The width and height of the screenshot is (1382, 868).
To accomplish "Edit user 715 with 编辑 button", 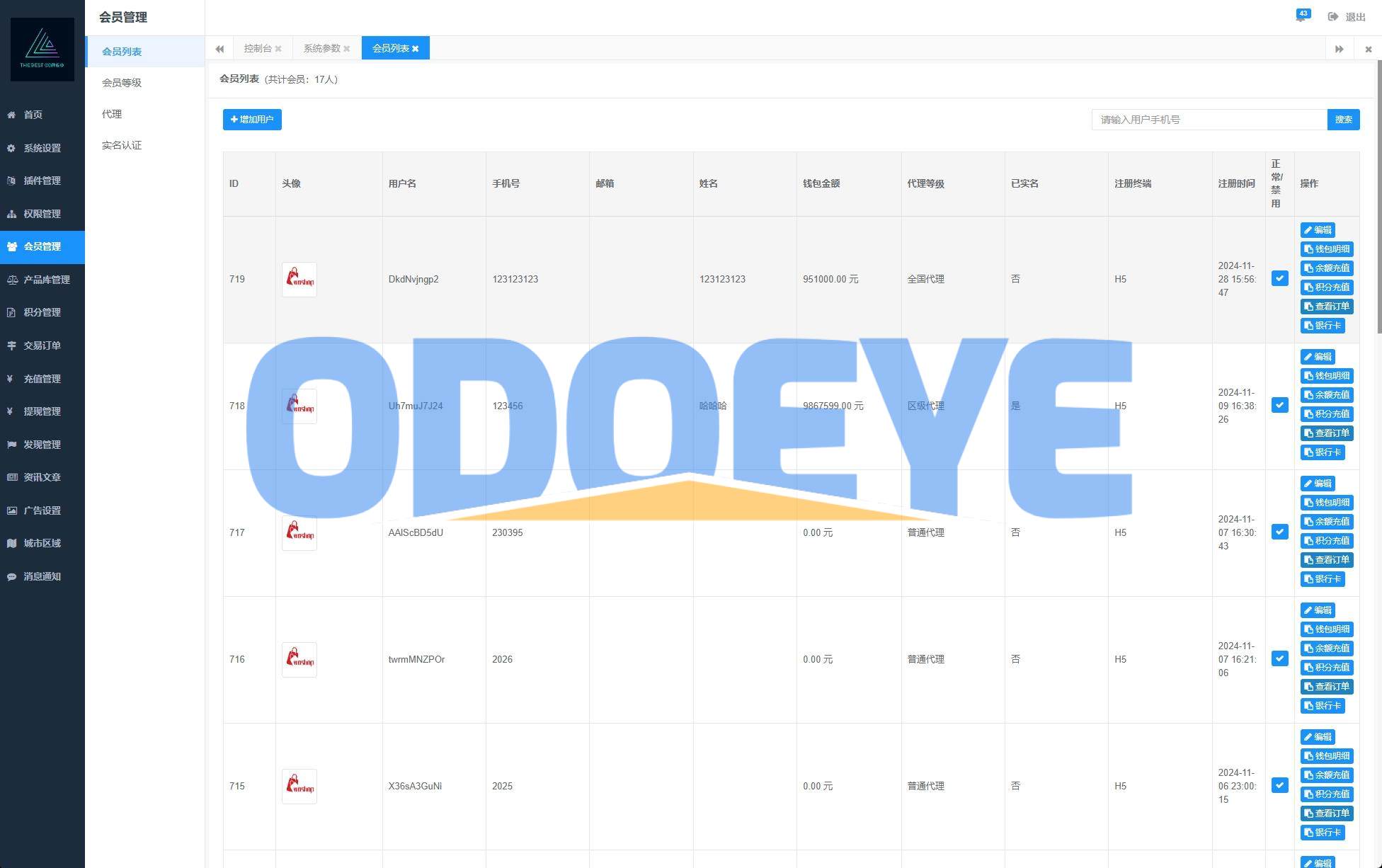I will coord(1318,737).
